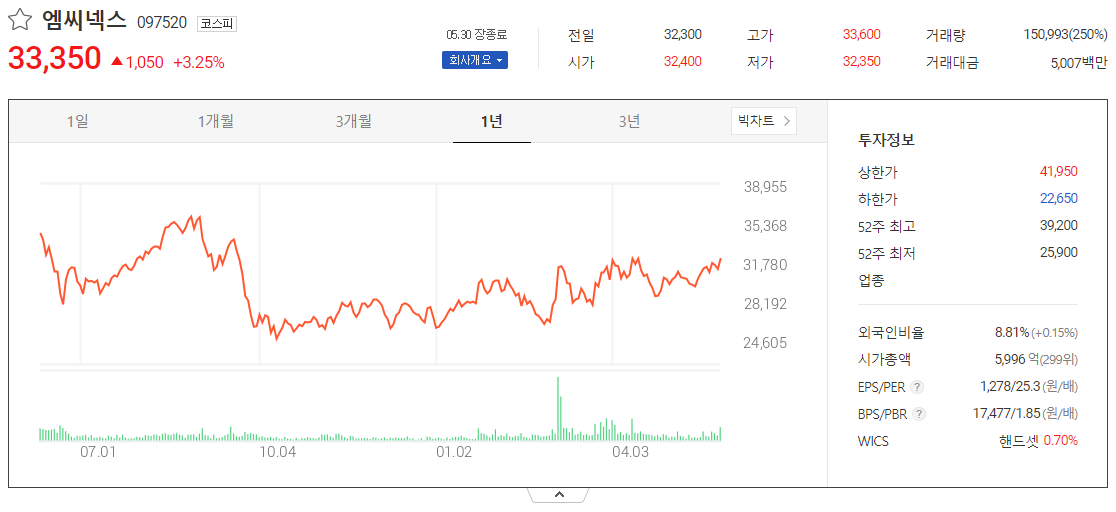
Task: Click the 01.02 date axis label
Action: pyautogui.click(x=454, y=451)
